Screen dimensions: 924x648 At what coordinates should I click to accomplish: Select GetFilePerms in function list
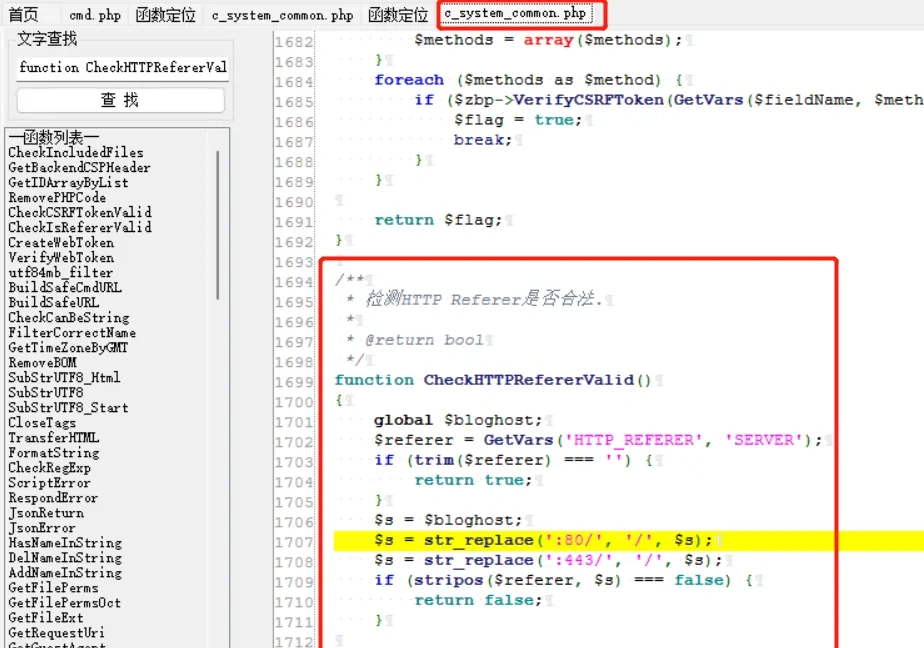tap(53, 587)
